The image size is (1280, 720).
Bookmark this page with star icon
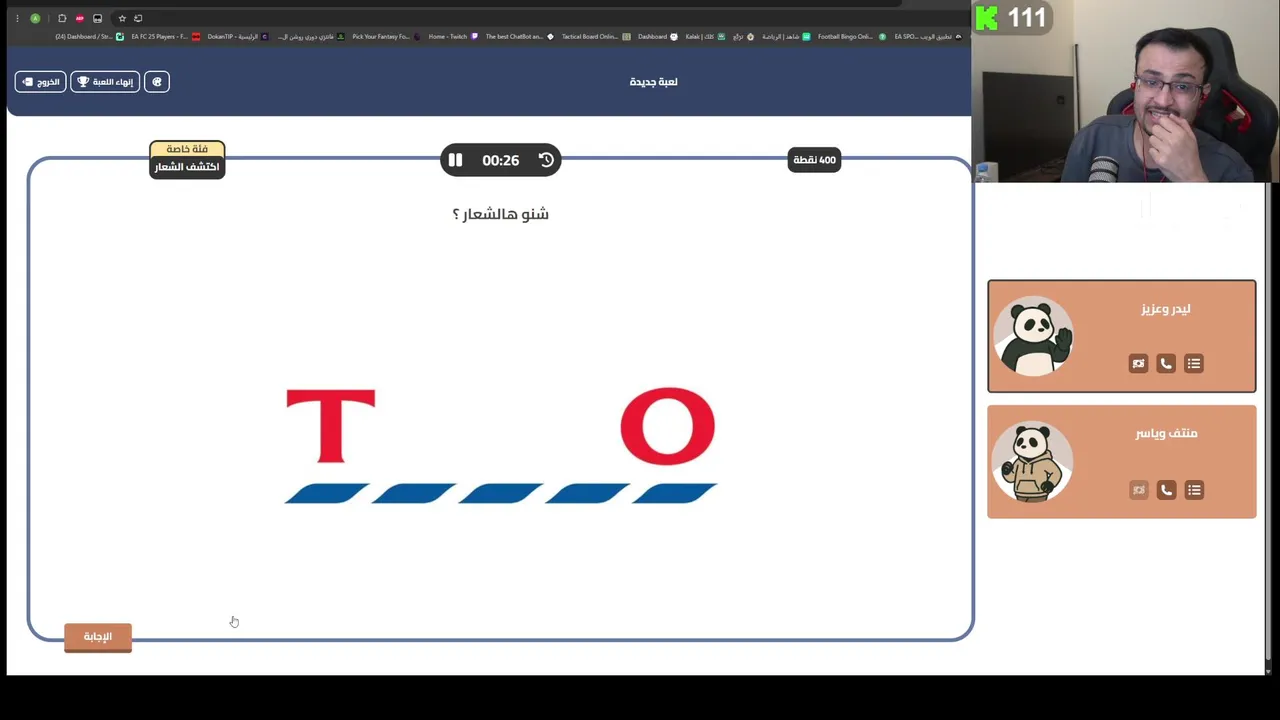(x=122, y=18)
